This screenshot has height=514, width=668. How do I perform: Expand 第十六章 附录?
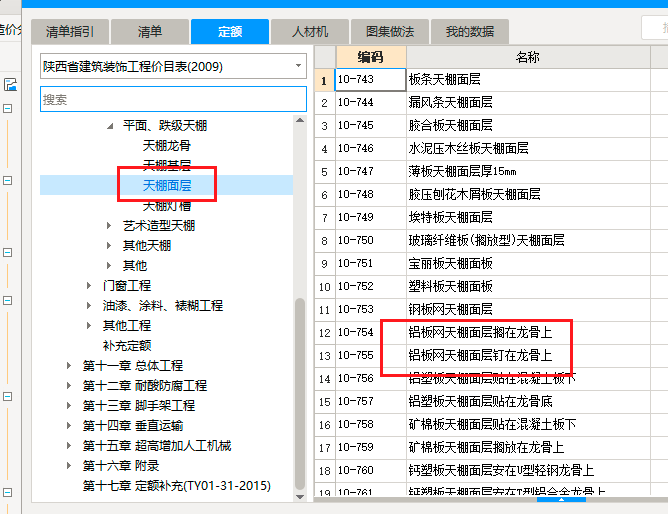(x=69, y=465)
